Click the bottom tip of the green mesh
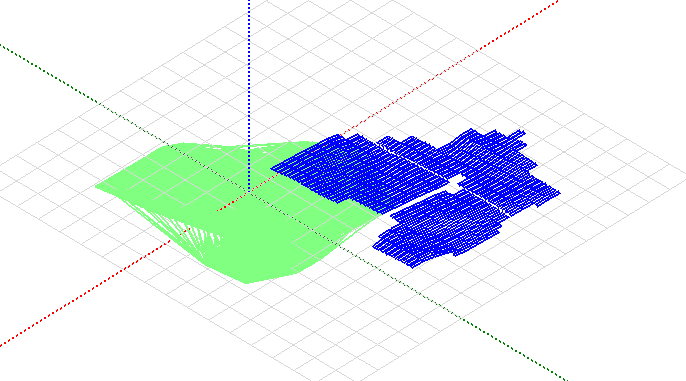 click(246, 282)
